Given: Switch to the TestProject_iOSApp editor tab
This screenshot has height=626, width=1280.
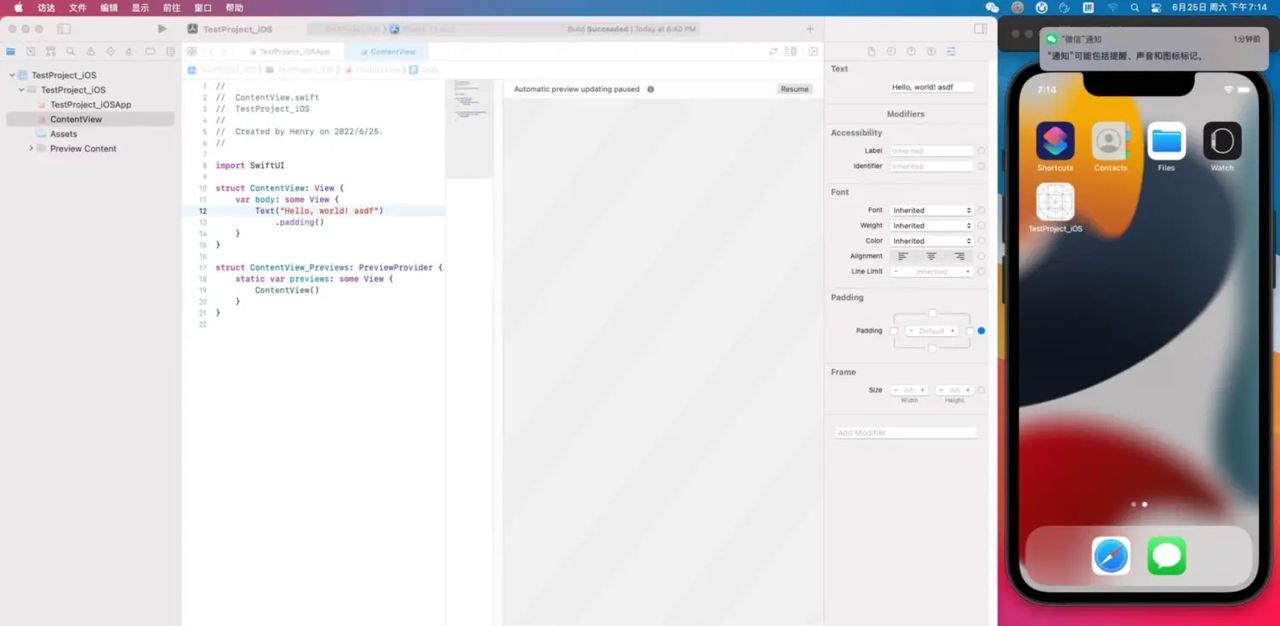Looking at the screenshot, I should 294,51.
